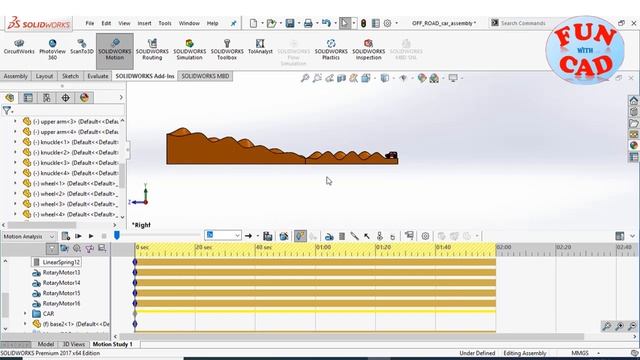
Task: Open the Motion Analysis study type dropdown
Action: pyautogui.click(x=29, y=236)
